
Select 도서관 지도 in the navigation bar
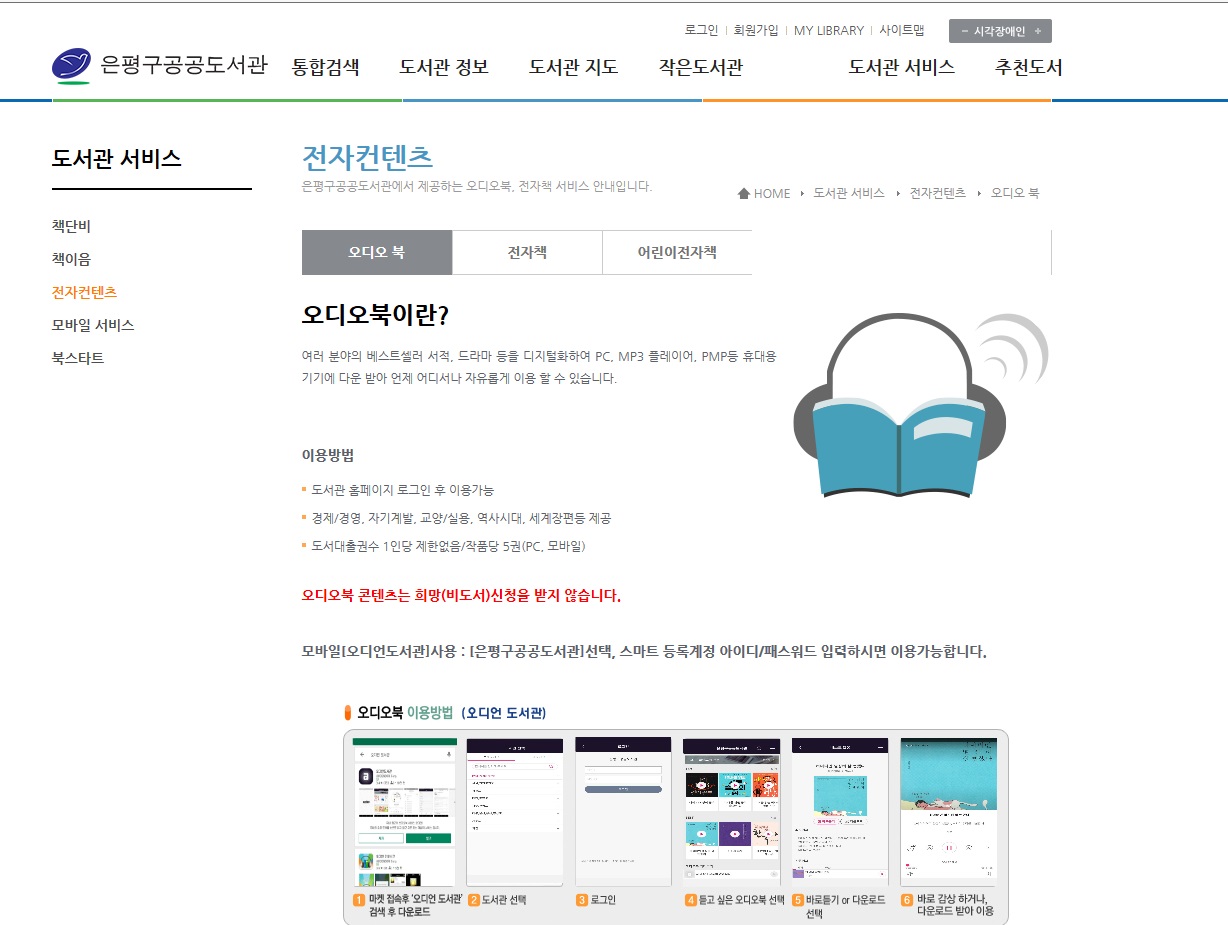(573, 68)
